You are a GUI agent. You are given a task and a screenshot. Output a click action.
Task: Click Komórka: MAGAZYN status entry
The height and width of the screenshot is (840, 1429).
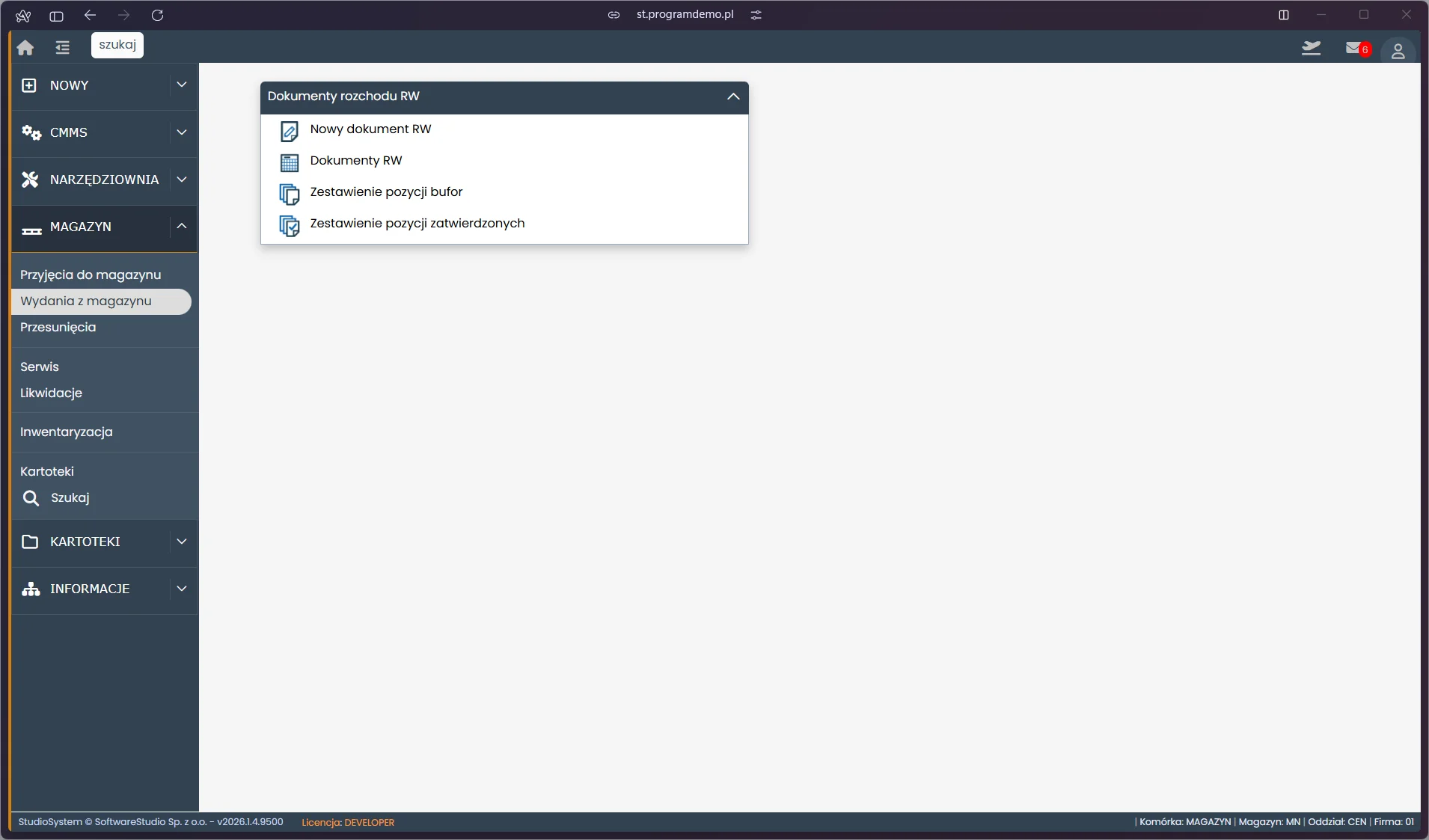1185,822
